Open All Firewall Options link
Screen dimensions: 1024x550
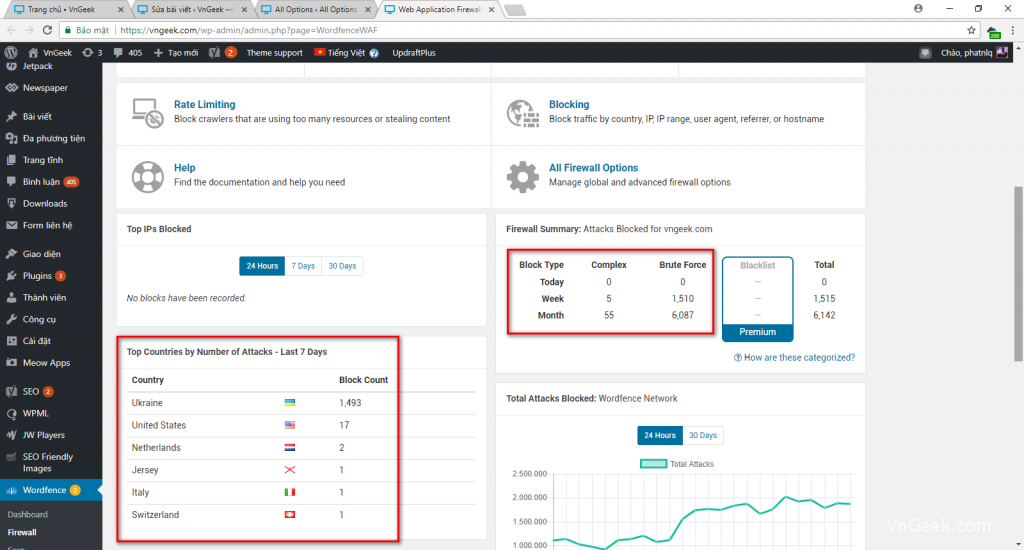(x=593, y=167)
